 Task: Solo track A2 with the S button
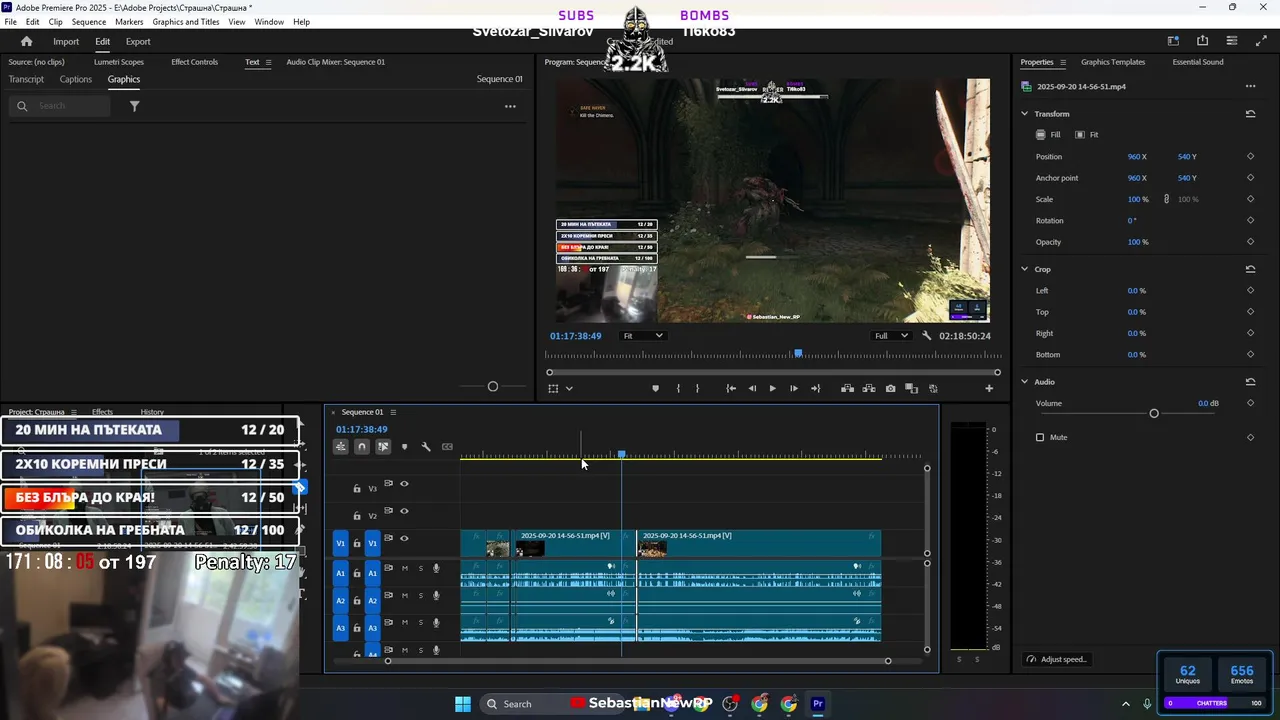tap(421, 596)
